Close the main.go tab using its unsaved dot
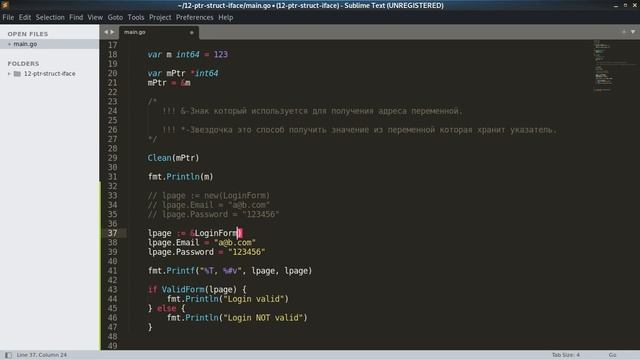This screenshot has height=360, width=640. coord(191,32)
